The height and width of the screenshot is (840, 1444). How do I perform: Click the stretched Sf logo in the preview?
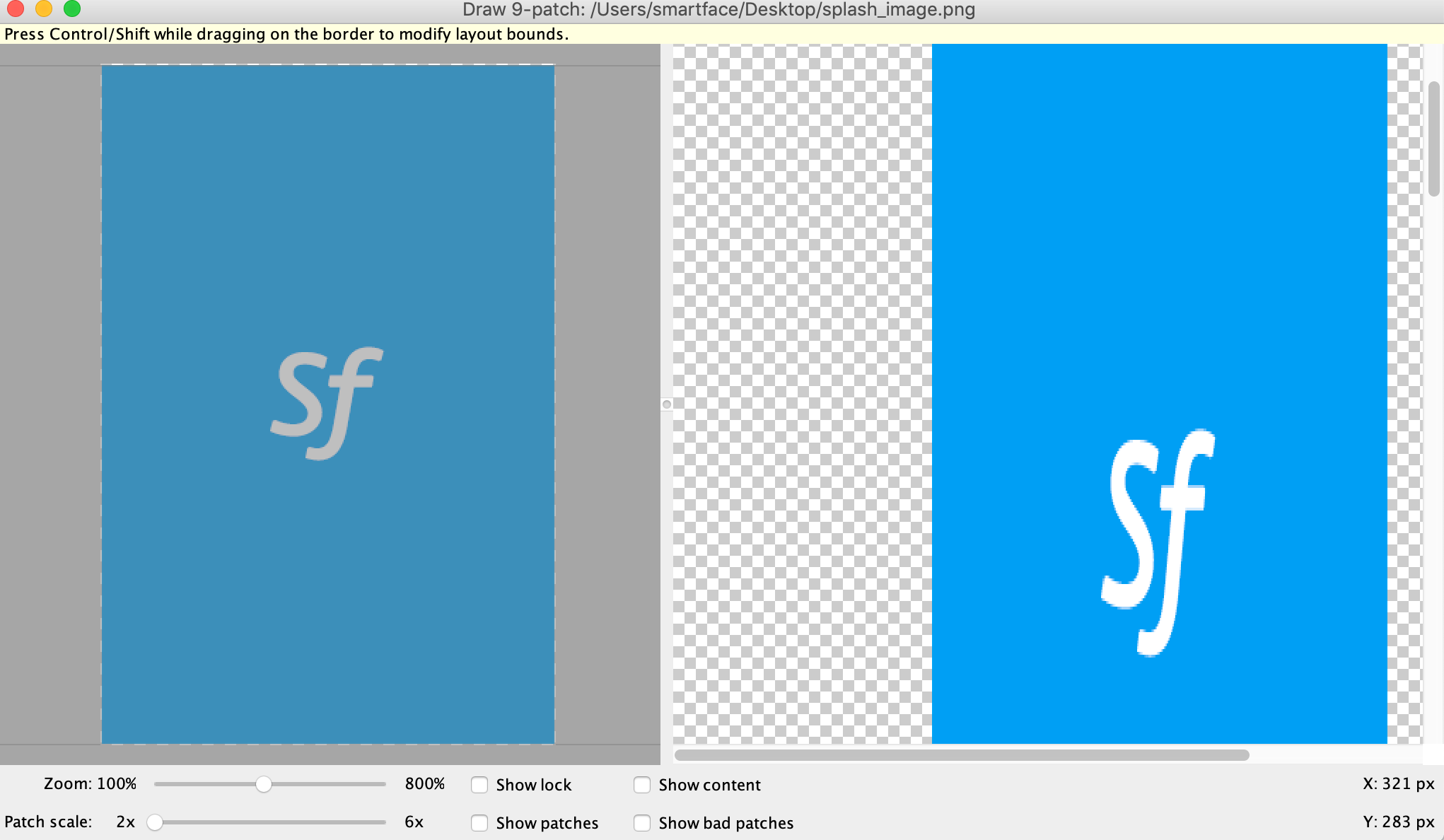(1158, 542)
